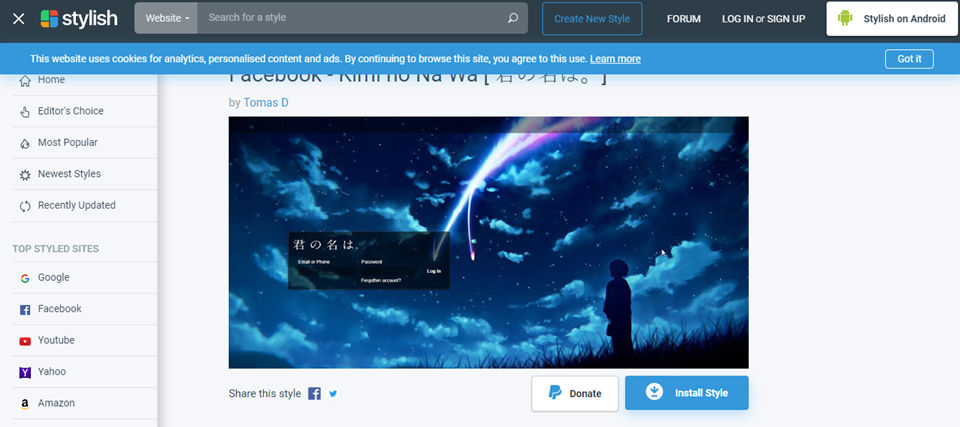Select the Youtube play icon
Image resolution: width=960 pixels, height=427 pixels.
[x=25, y=341]
